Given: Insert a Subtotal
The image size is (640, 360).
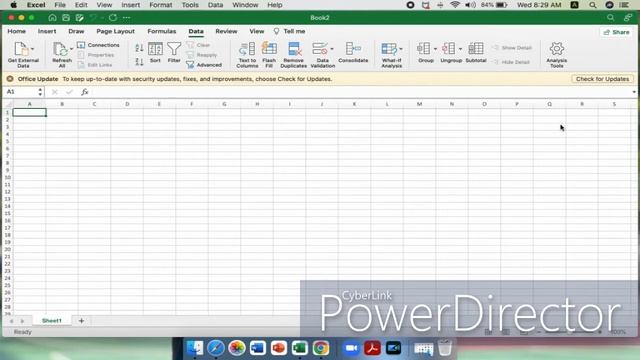Looking at the screenshot, I should (x=476, y=52).
